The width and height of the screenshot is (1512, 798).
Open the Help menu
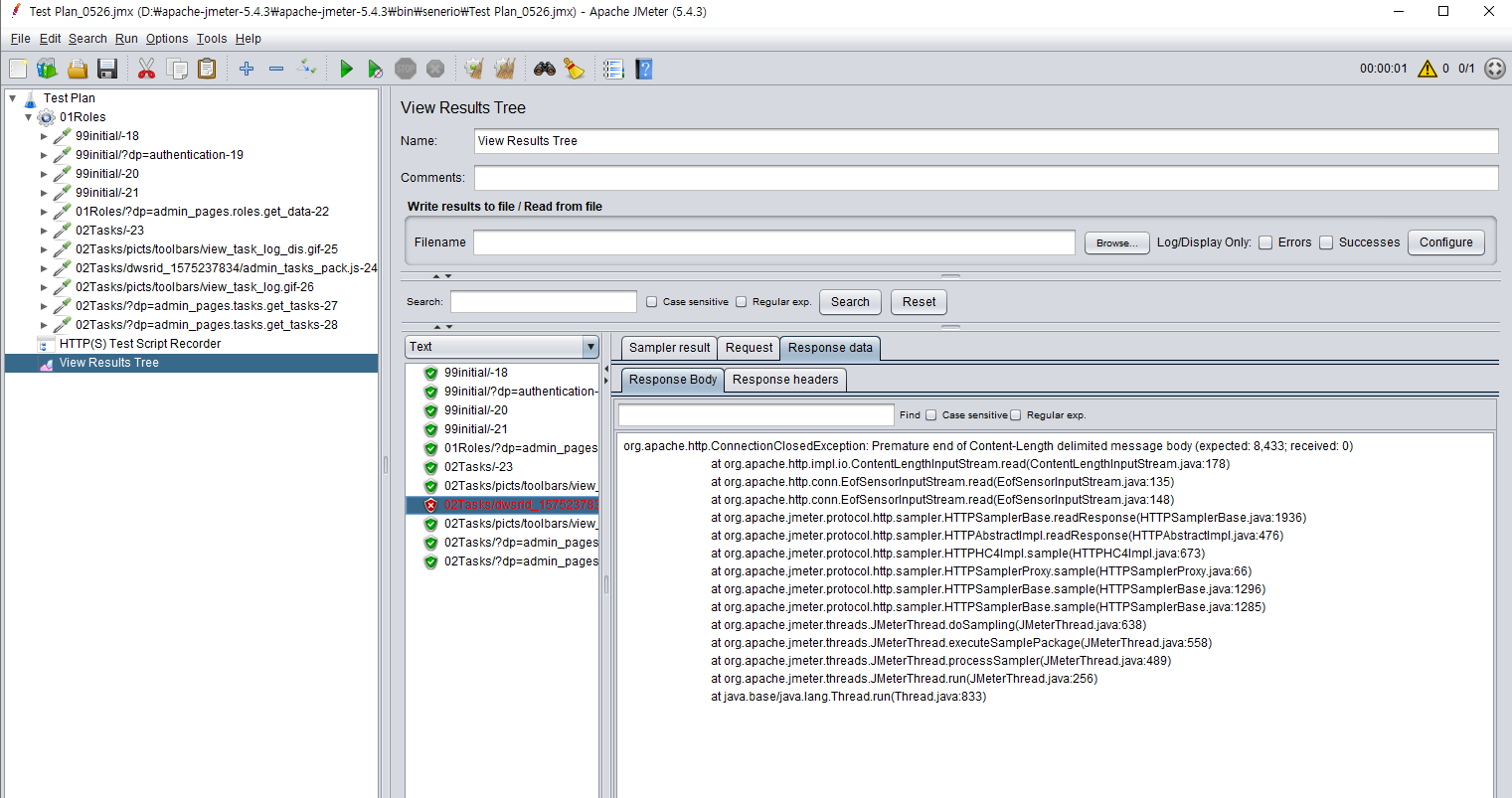tap(249, 39)
